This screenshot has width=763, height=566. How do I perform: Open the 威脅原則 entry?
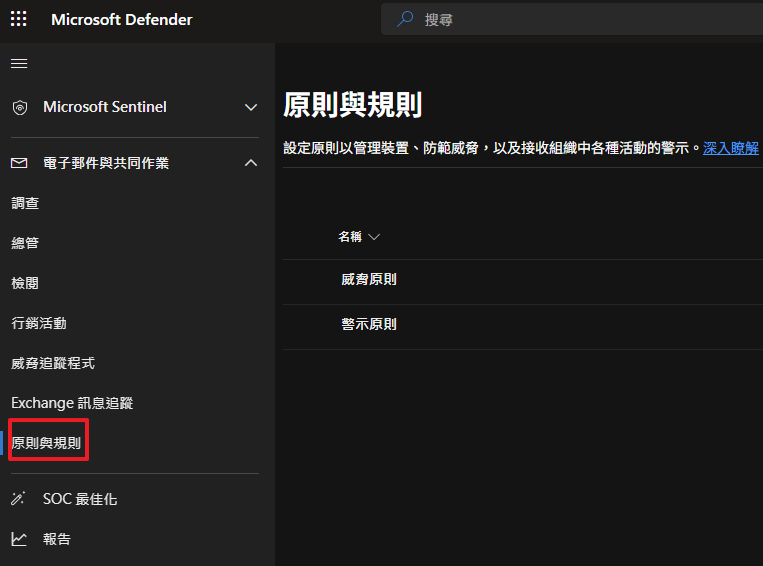[369, 280]
